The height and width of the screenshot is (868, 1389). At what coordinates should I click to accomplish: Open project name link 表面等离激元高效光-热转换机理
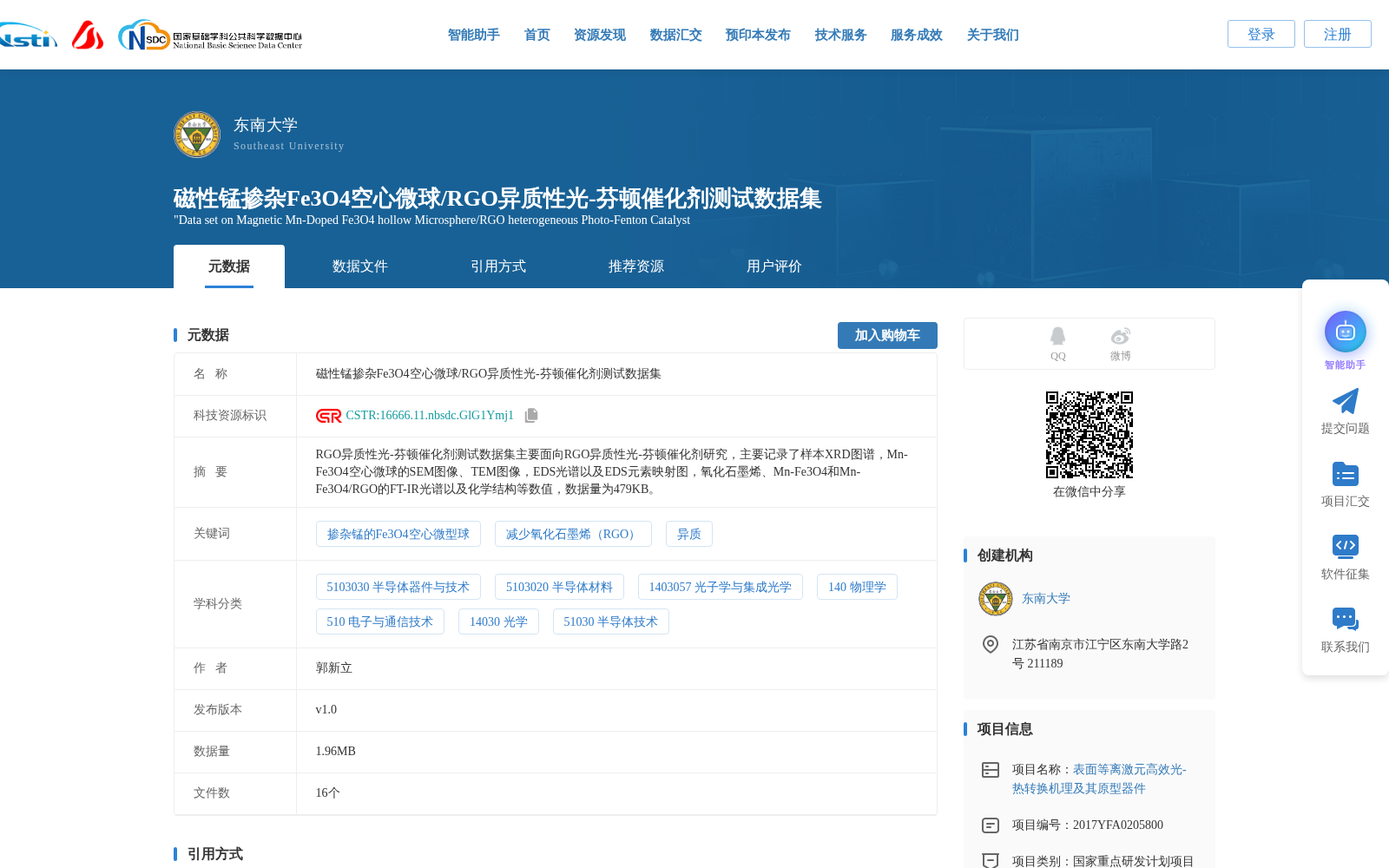[1099, 779]
